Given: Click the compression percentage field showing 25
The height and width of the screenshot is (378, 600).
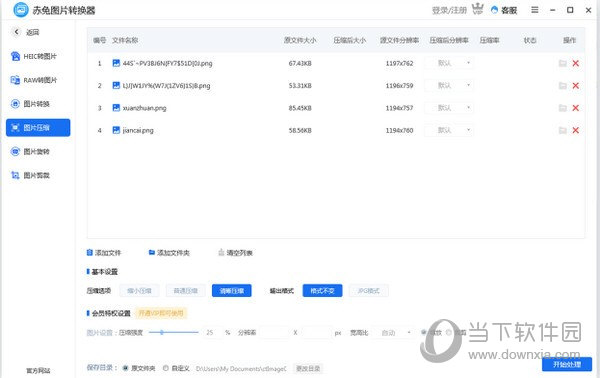Looking at the screenshot, I should pyautogui.click(x=212, y=333).
